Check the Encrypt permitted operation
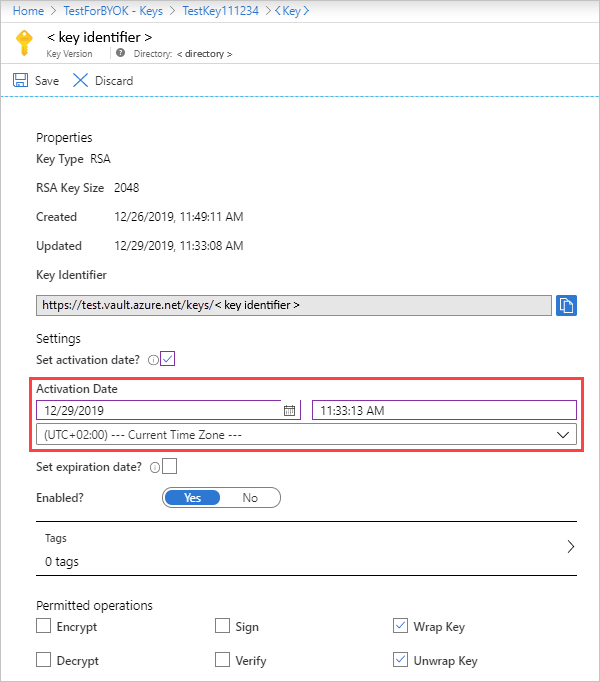The width and height of the screenshot is (600, 682). click(x=43, y=627)
